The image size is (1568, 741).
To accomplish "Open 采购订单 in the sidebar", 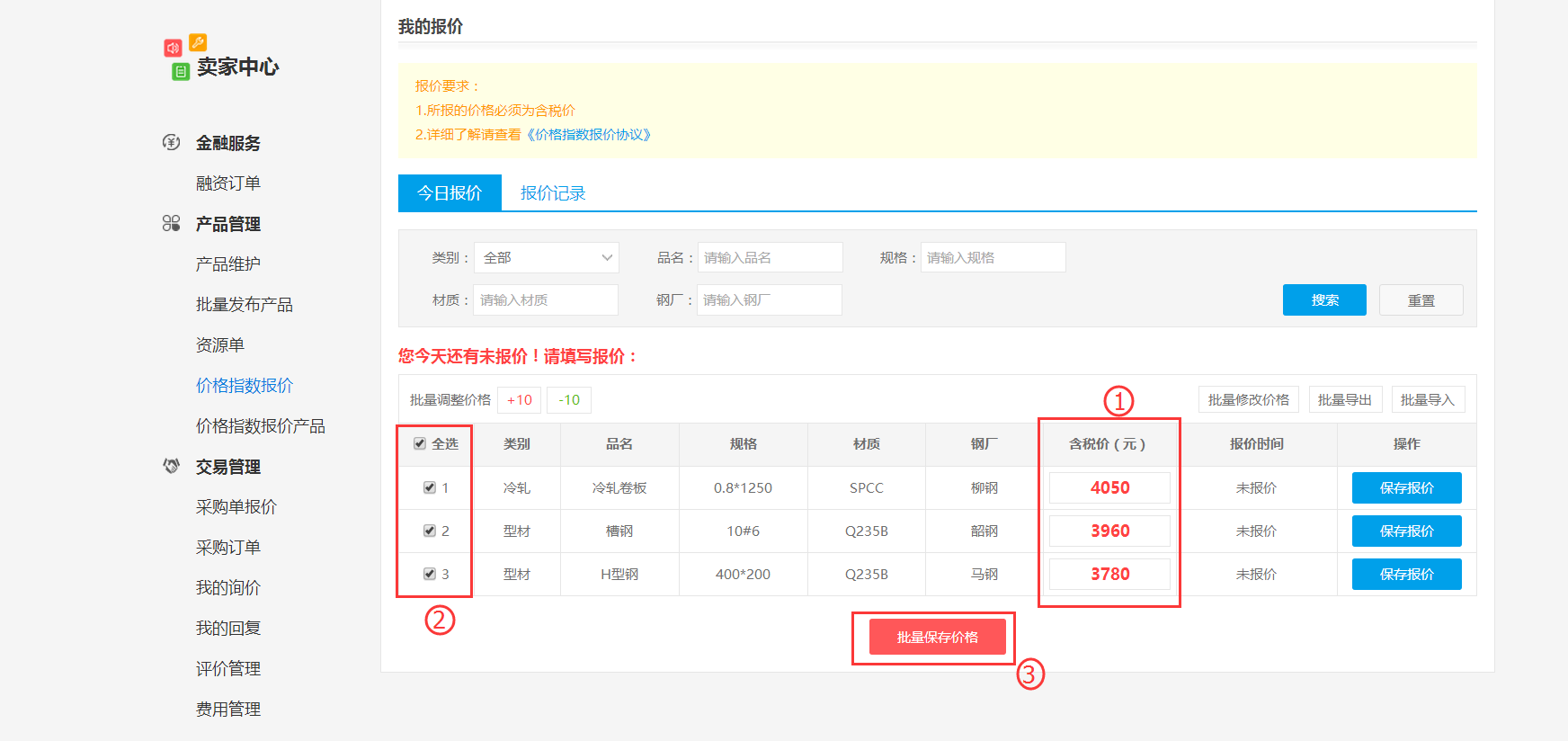I will tap(228, 547).
